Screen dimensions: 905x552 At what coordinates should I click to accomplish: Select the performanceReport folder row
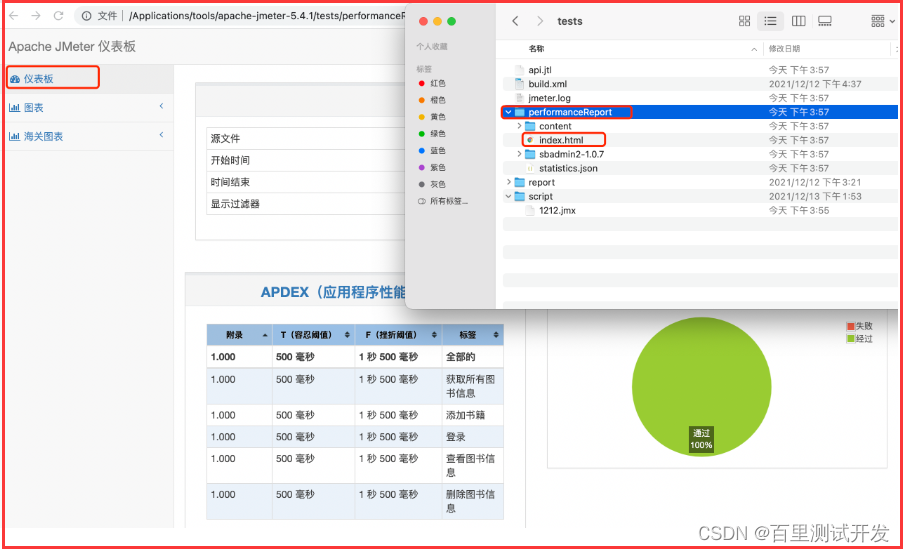(700, 112)
